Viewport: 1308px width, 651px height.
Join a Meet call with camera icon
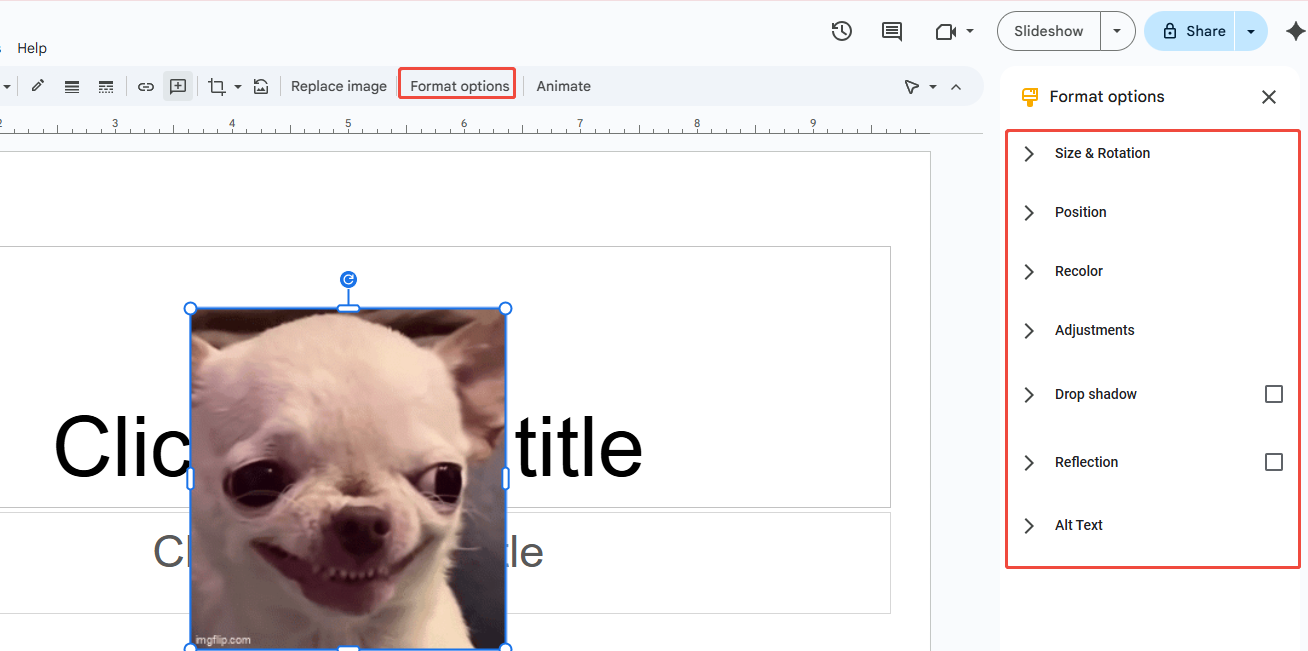pos(946,31)
